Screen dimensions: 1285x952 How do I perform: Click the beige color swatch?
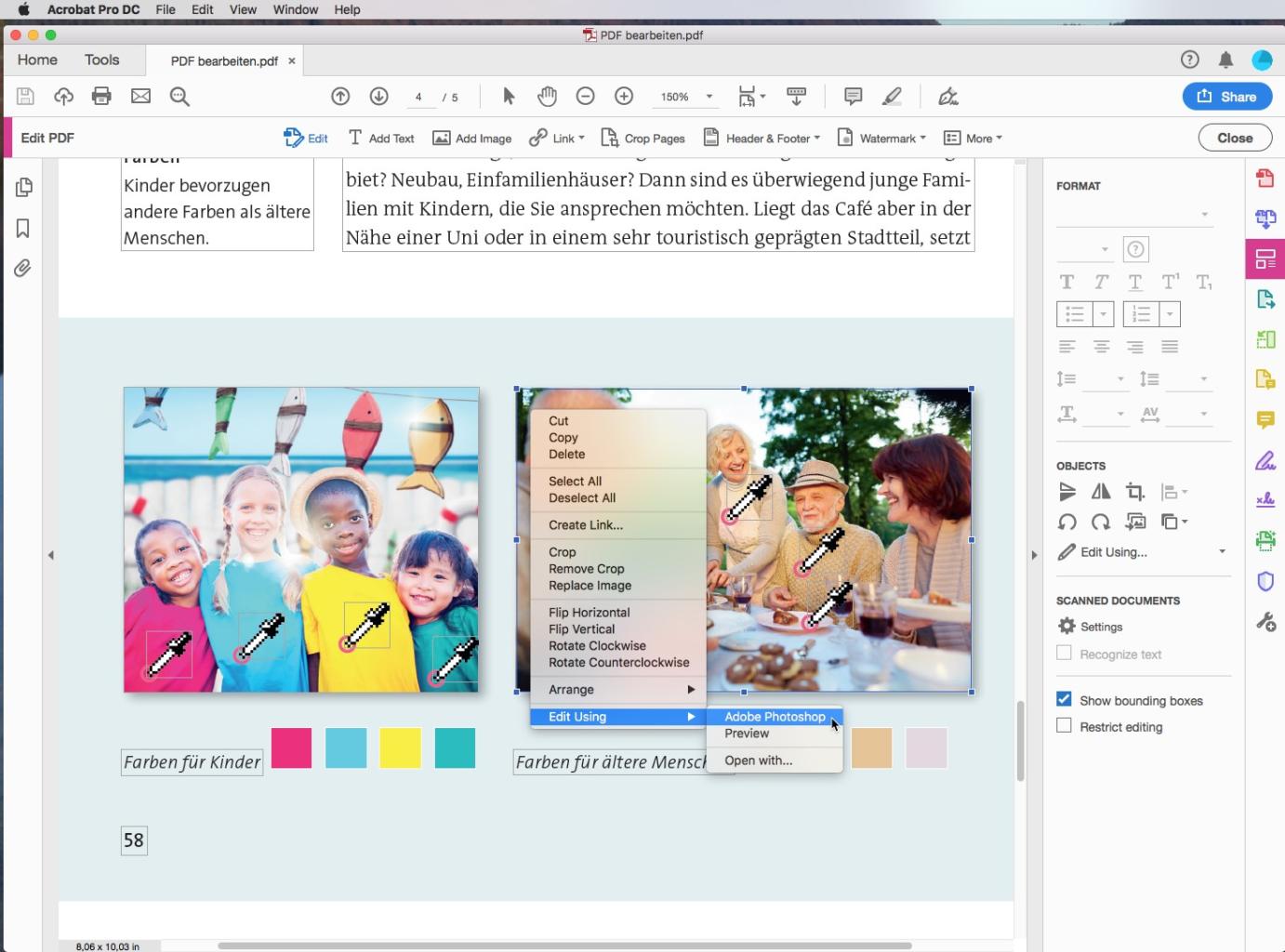(871, 748)
